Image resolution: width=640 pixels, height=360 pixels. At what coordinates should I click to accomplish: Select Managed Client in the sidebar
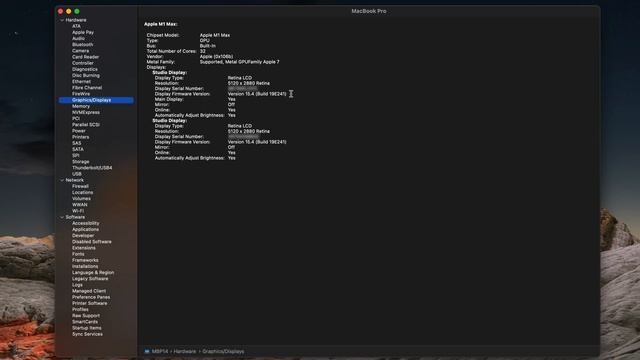click(x=89, y=291)
